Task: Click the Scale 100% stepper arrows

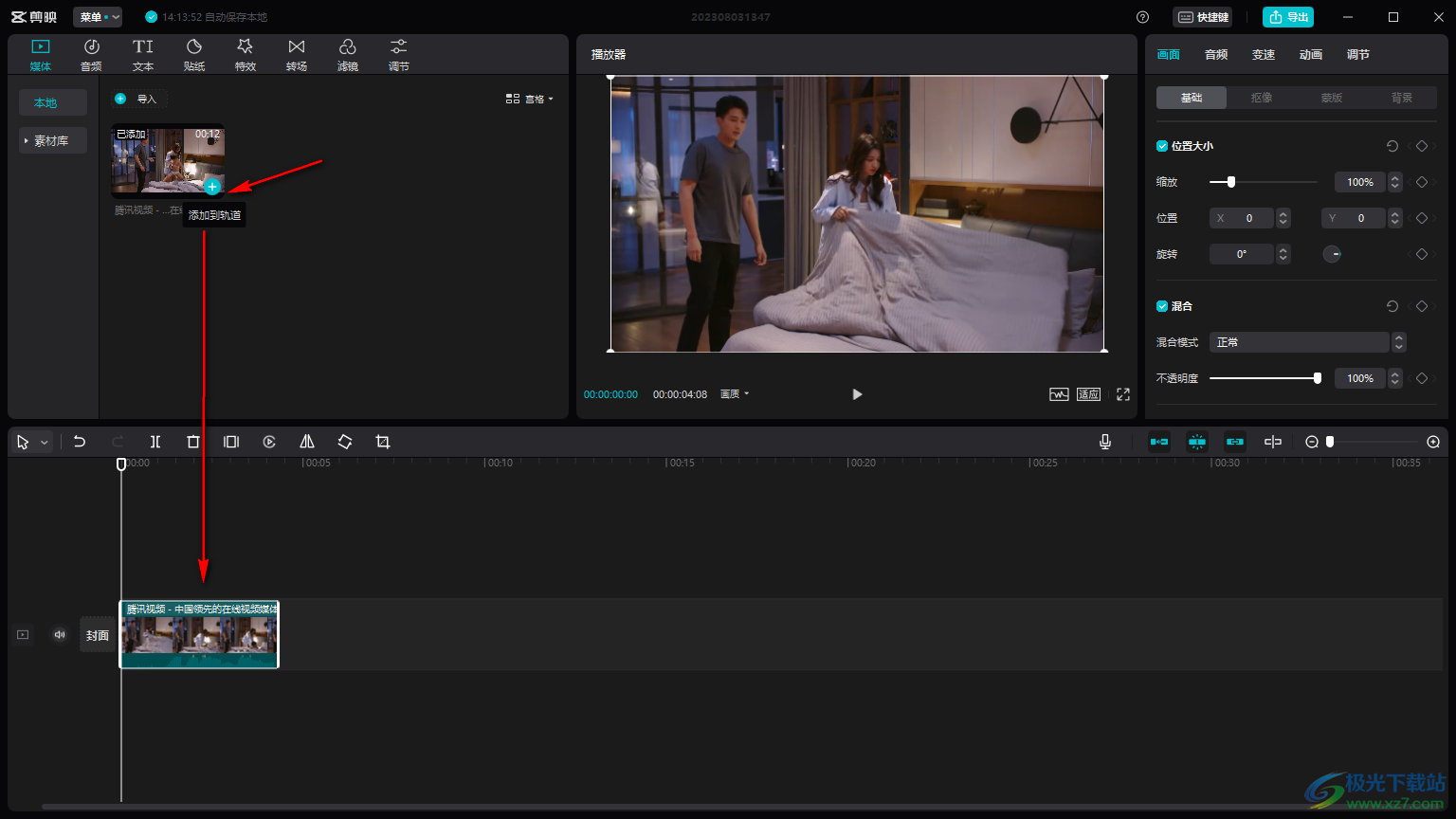Action: point(1394,182)
